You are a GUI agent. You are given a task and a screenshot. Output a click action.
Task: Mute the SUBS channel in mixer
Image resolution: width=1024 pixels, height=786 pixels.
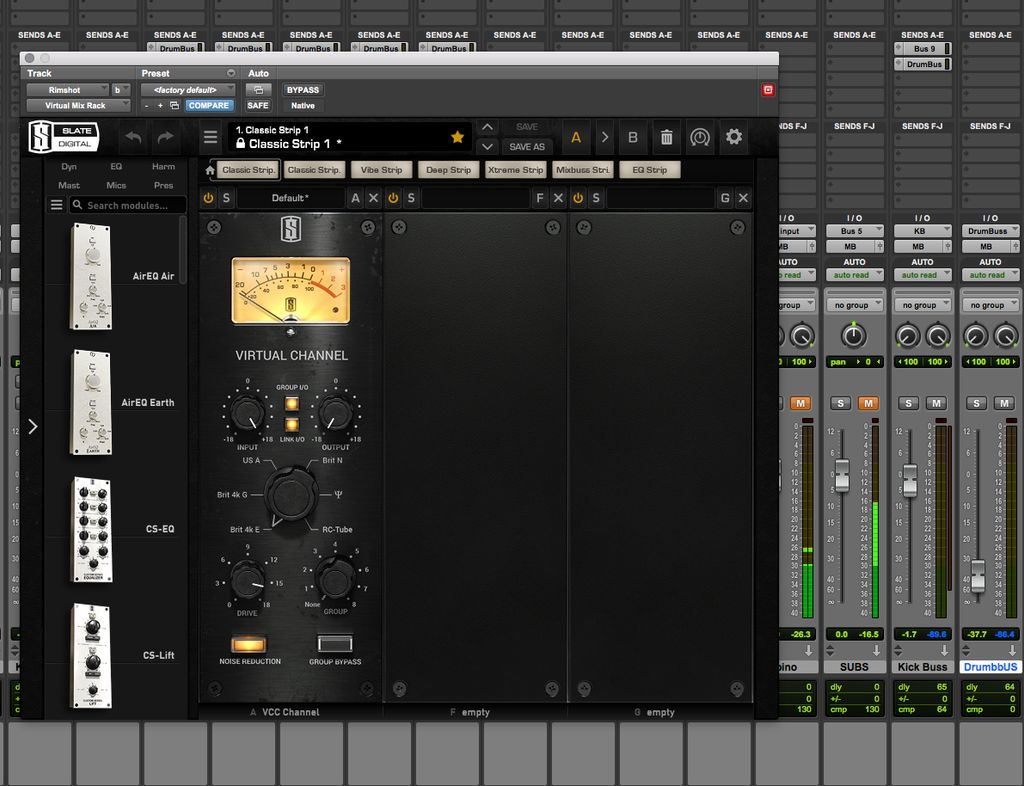coord(869,403)
